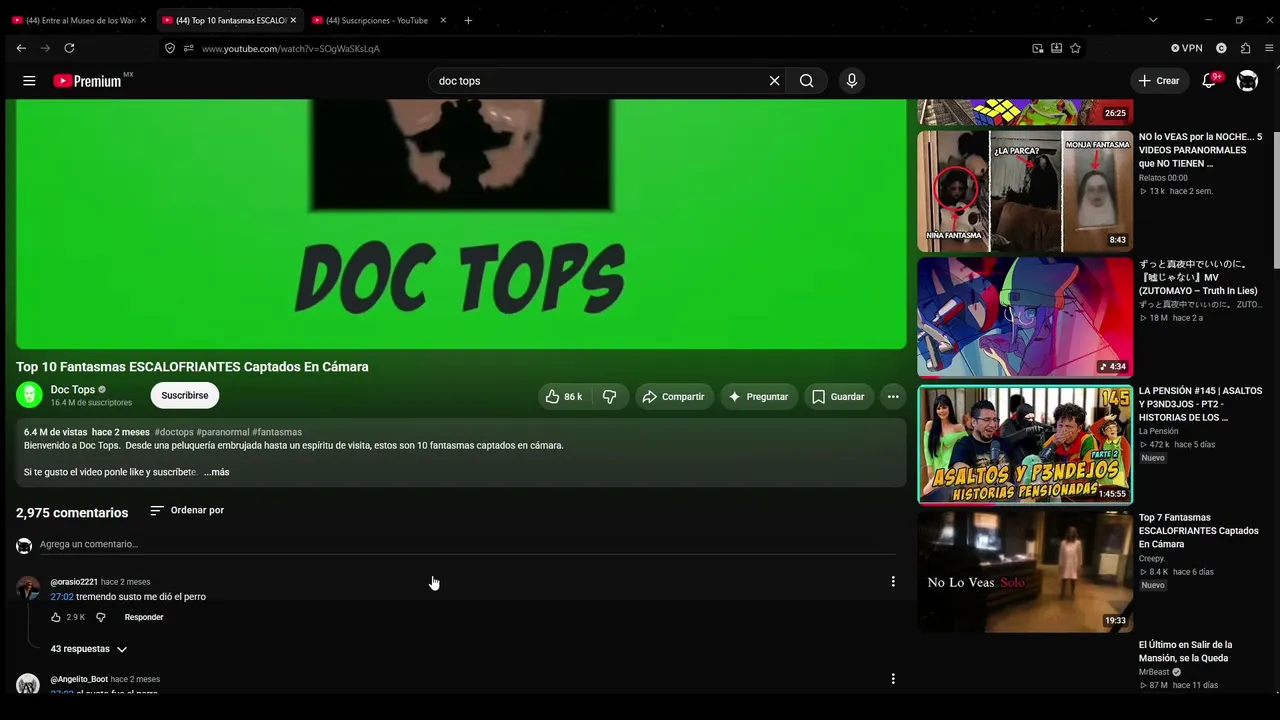Click the install/download page icon in address bar

1056,48
